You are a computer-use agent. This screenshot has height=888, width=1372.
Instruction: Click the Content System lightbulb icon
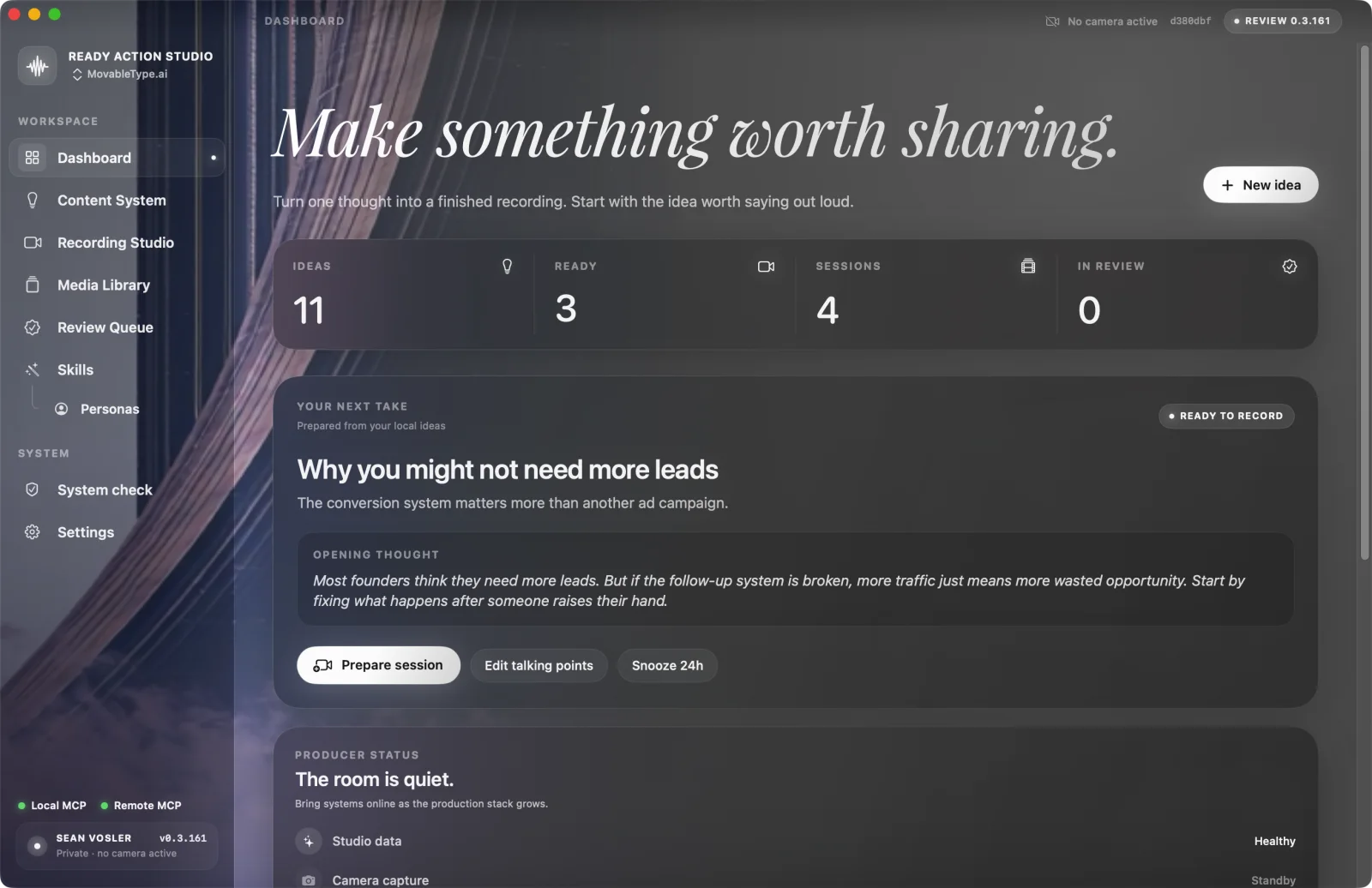(33, 201)
